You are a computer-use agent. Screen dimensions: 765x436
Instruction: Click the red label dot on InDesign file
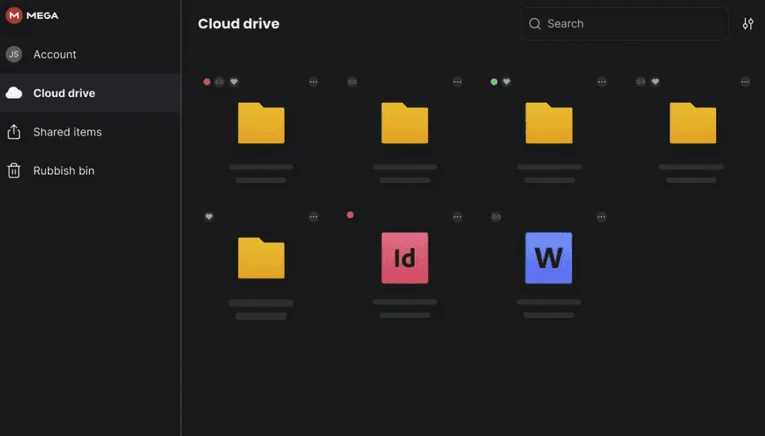pyautogui.click(x=350, y=215)
